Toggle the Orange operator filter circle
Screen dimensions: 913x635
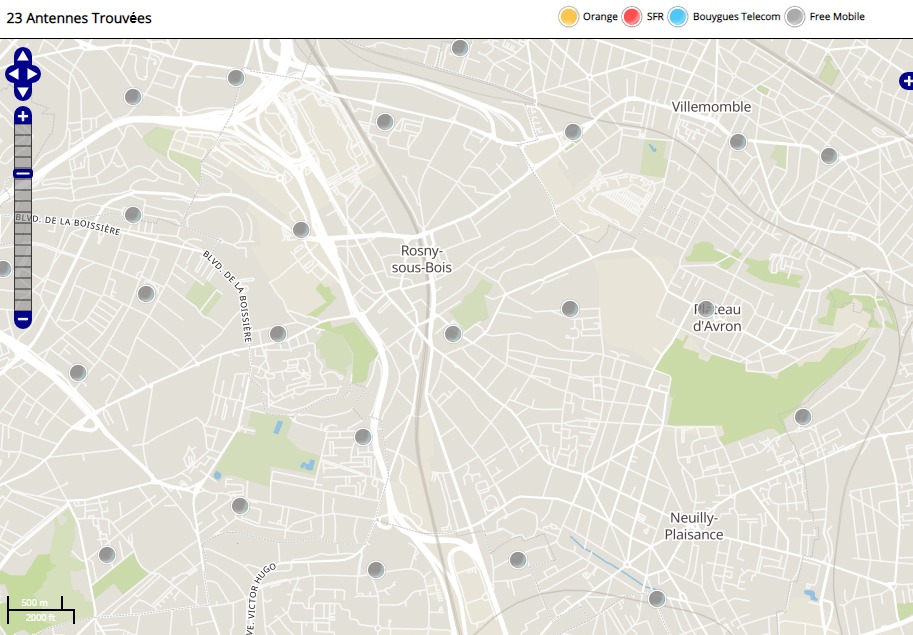(569, 17)
